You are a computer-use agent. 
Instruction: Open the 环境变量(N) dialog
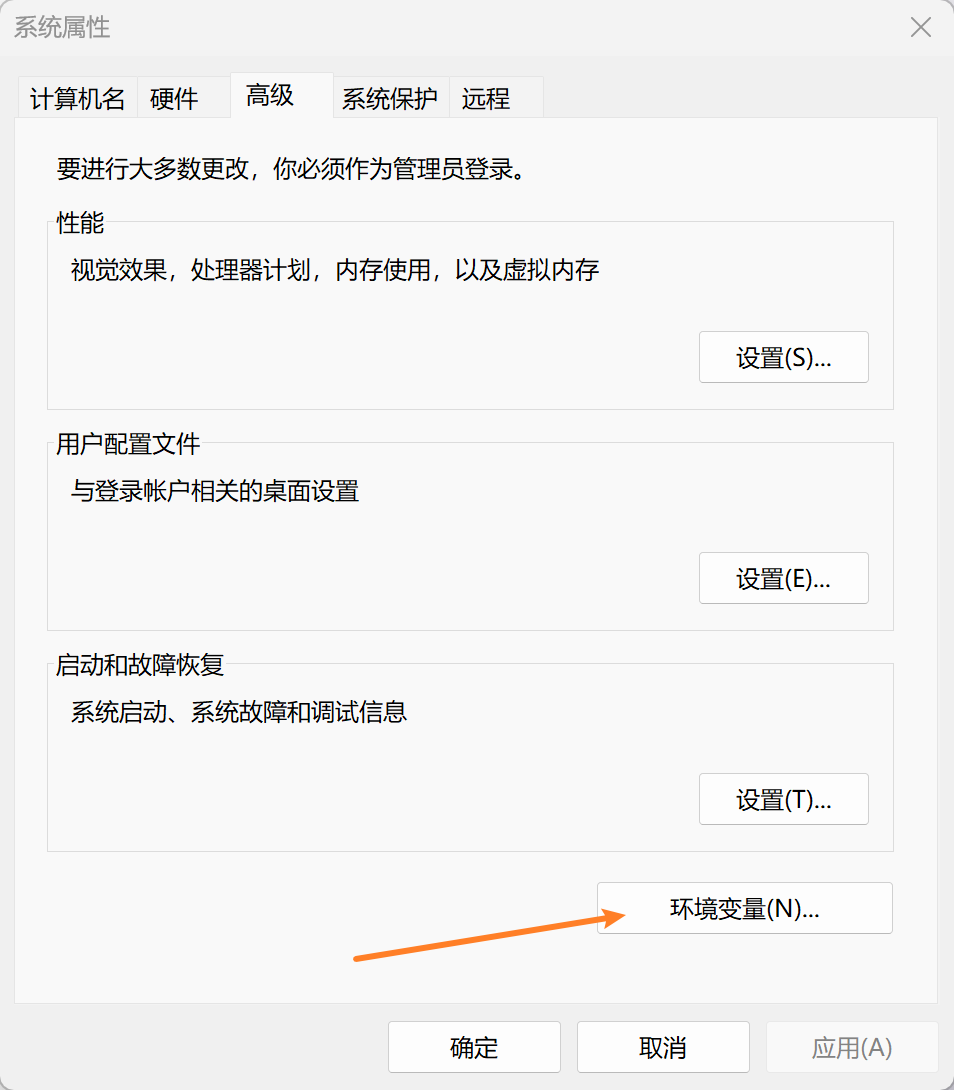744,908
